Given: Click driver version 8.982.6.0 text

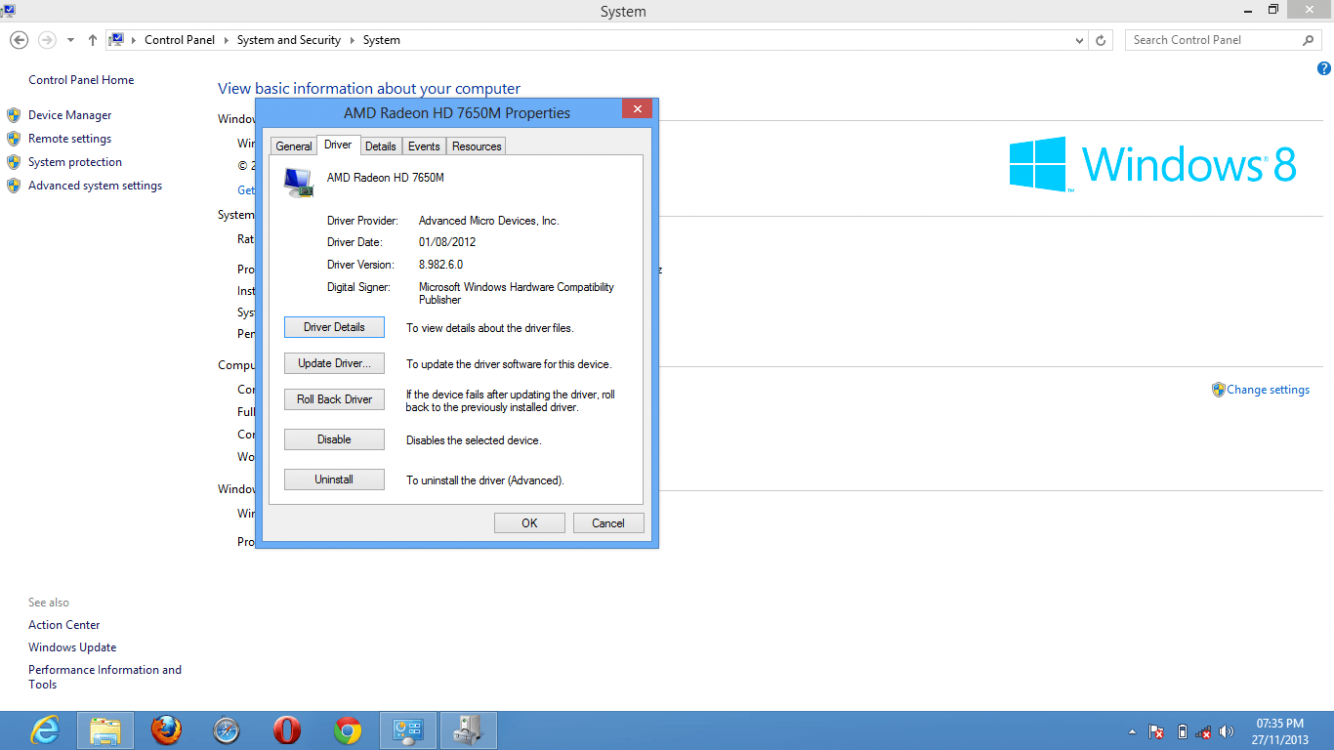Looking at the screenshot, I should click(x=441, y=265).
